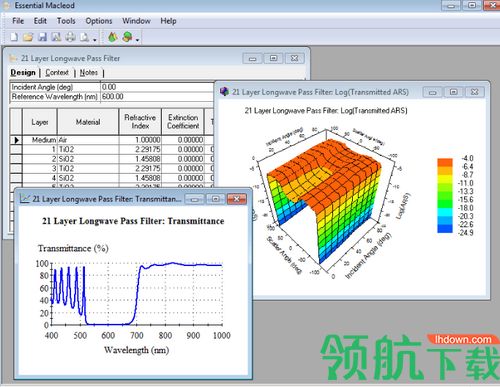This screenshot has width=500, height=387.
Task: Open the Edit menu
Action: (x=40, y=21)
